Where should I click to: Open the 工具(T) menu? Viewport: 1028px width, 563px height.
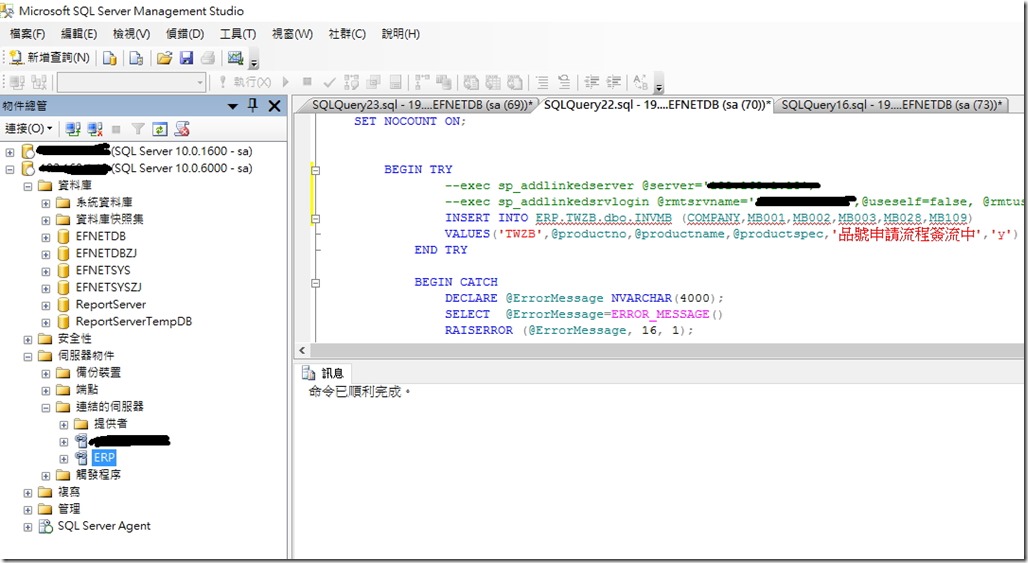pyautogui.click(x=237, y=33)
